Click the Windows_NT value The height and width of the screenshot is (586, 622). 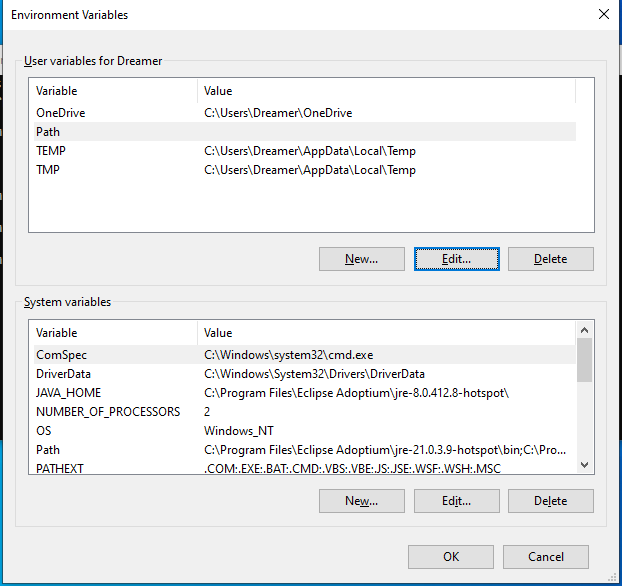pos(238,431)
